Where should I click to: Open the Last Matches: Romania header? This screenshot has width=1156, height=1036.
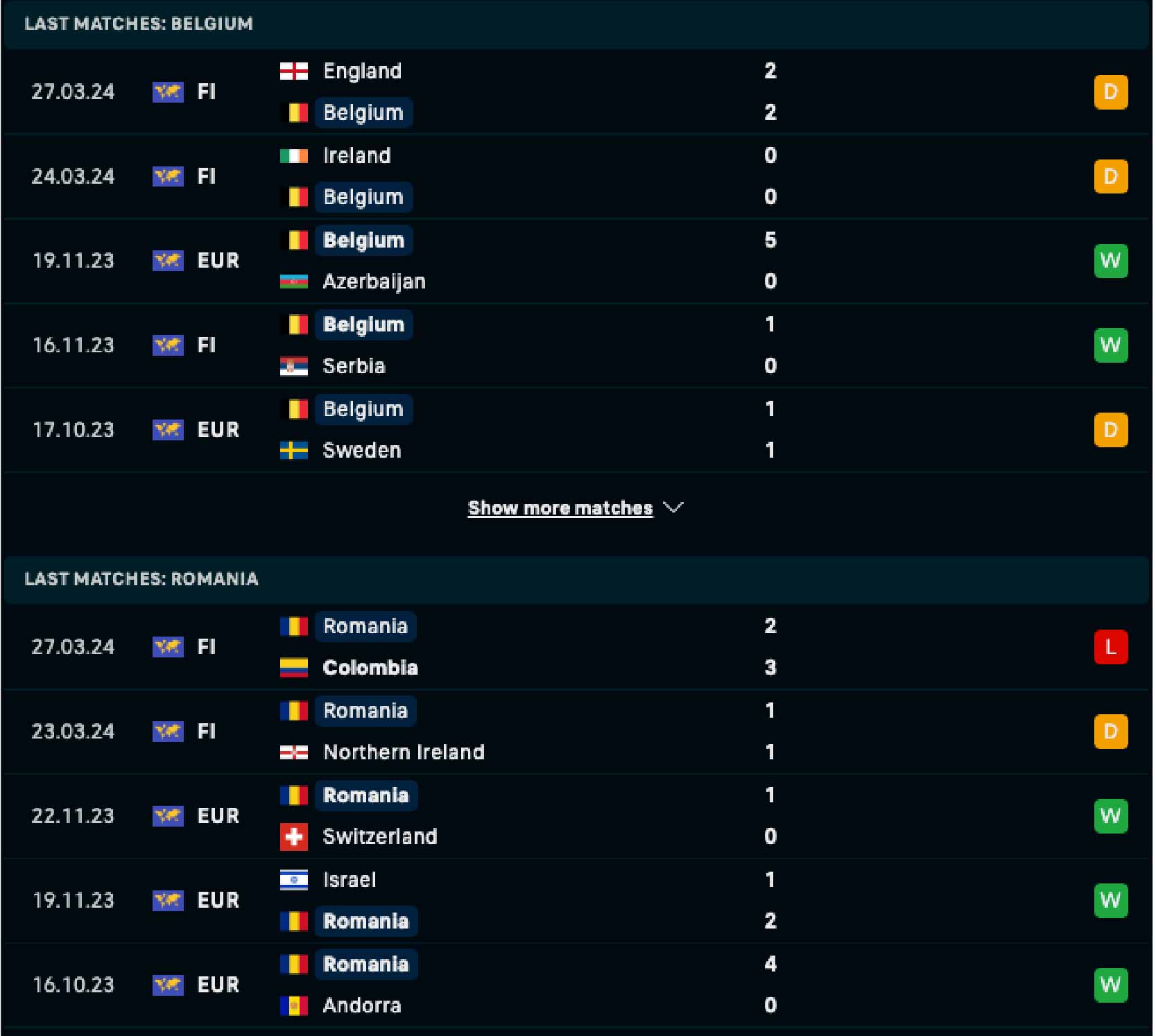pos(141,579)
